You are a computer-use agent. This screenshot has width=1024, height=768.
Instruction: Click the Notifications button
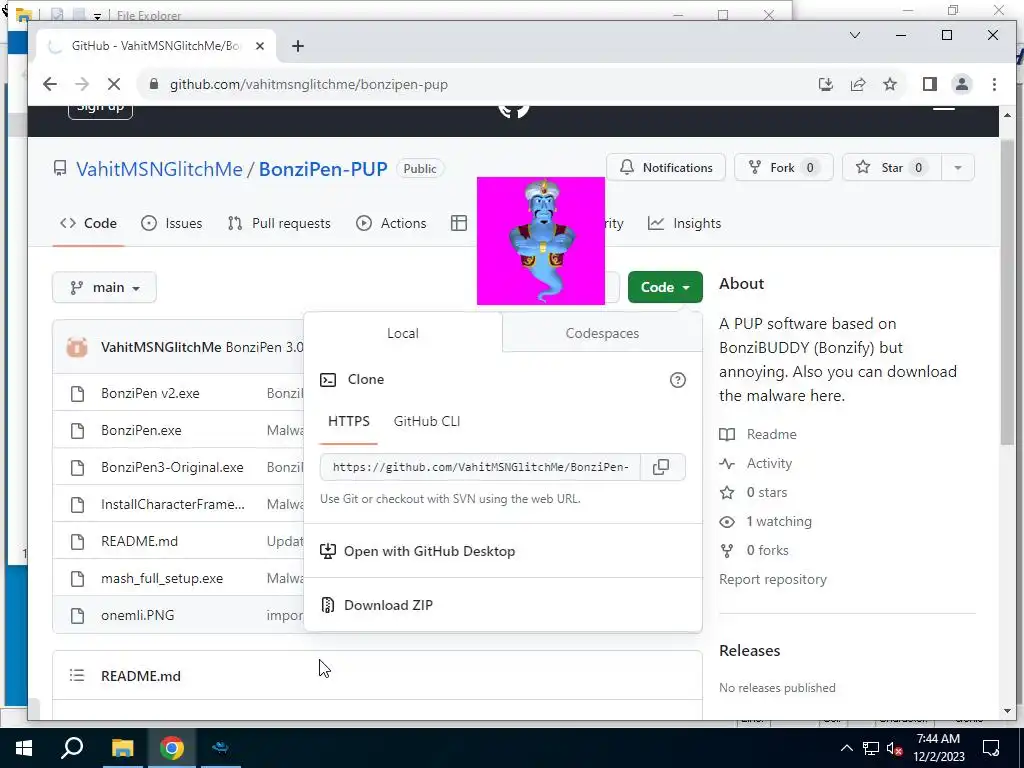[665, 168]
